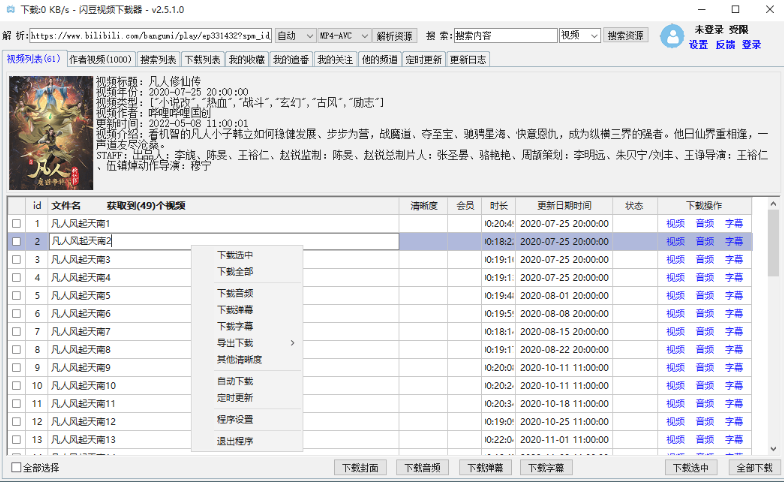Click the 登录 link
The height and width of the screenshot is (484, 784).
coord(751,45)
